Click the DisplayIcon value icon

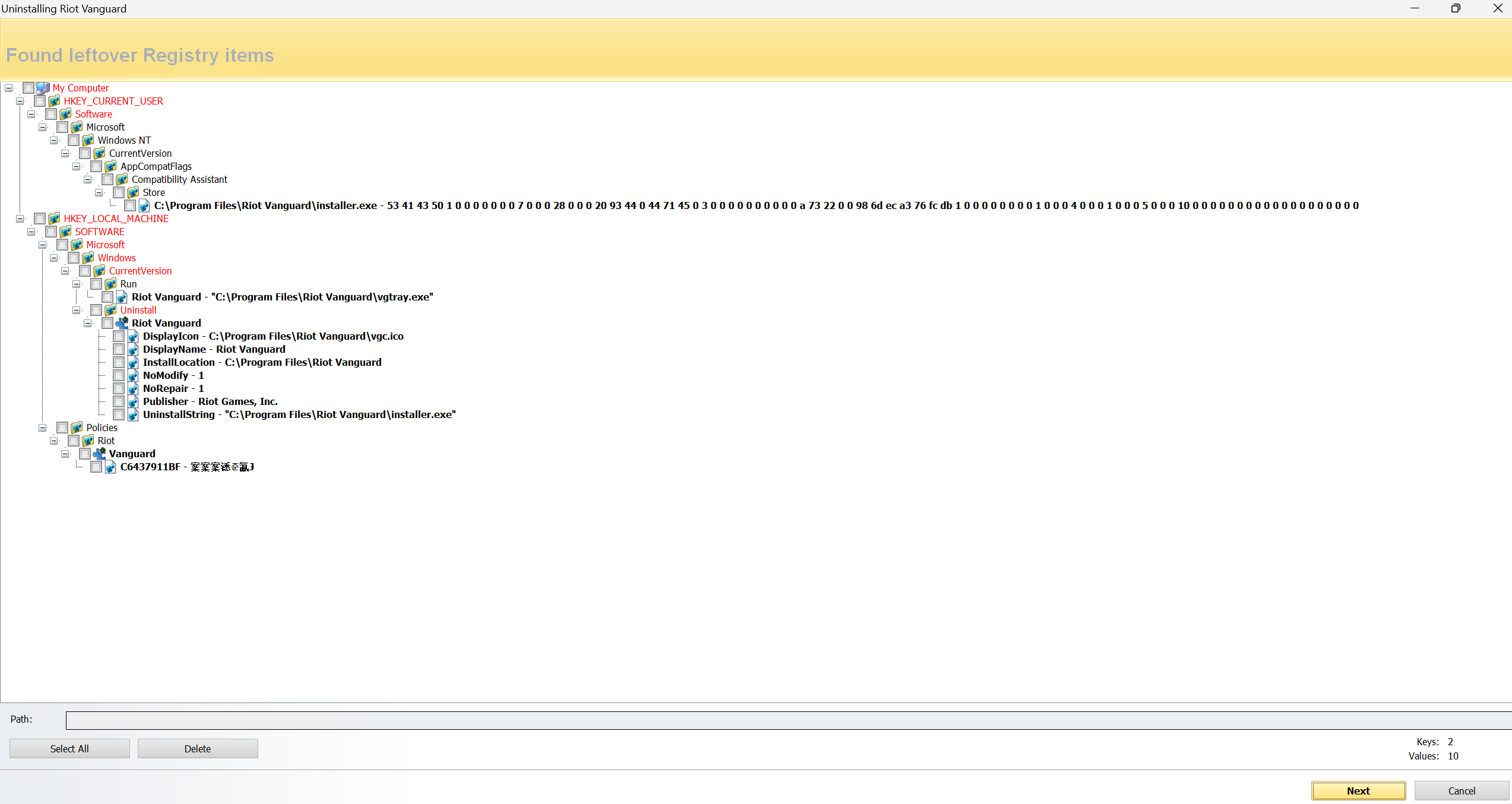(x=133, y=336)
